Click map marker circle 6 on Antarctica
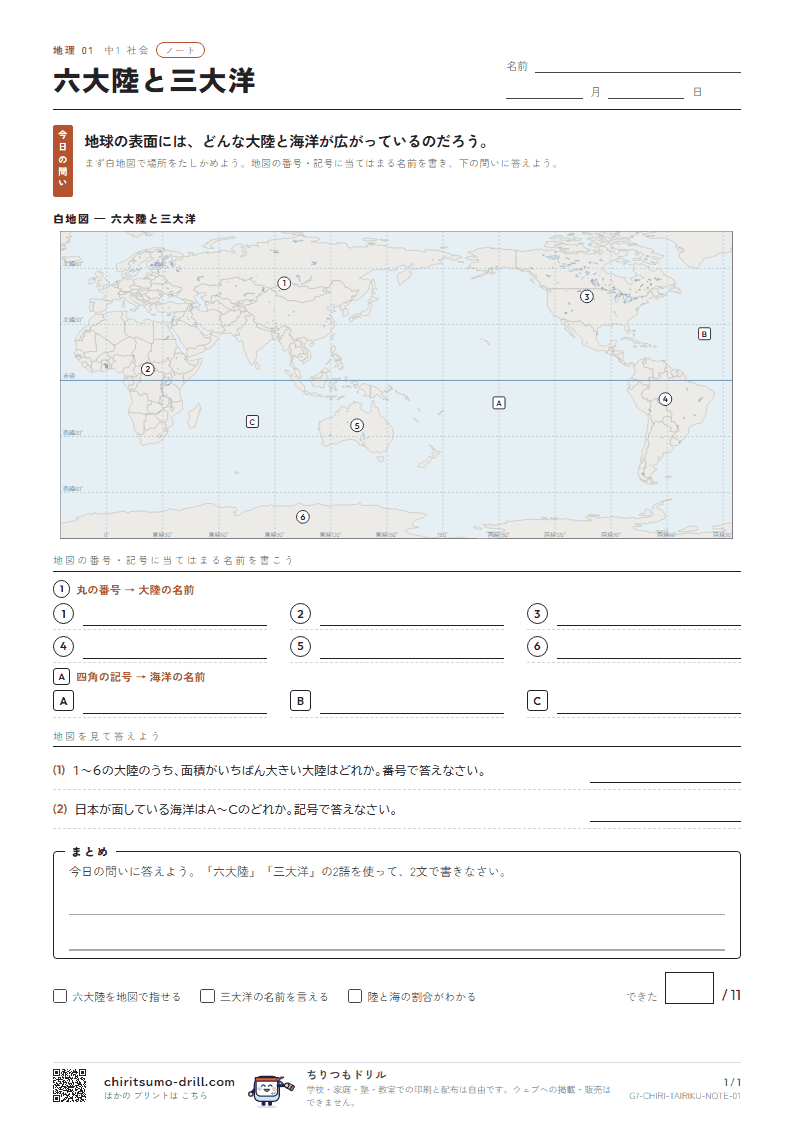The image size is (794, 1123). tap(303, 516)
